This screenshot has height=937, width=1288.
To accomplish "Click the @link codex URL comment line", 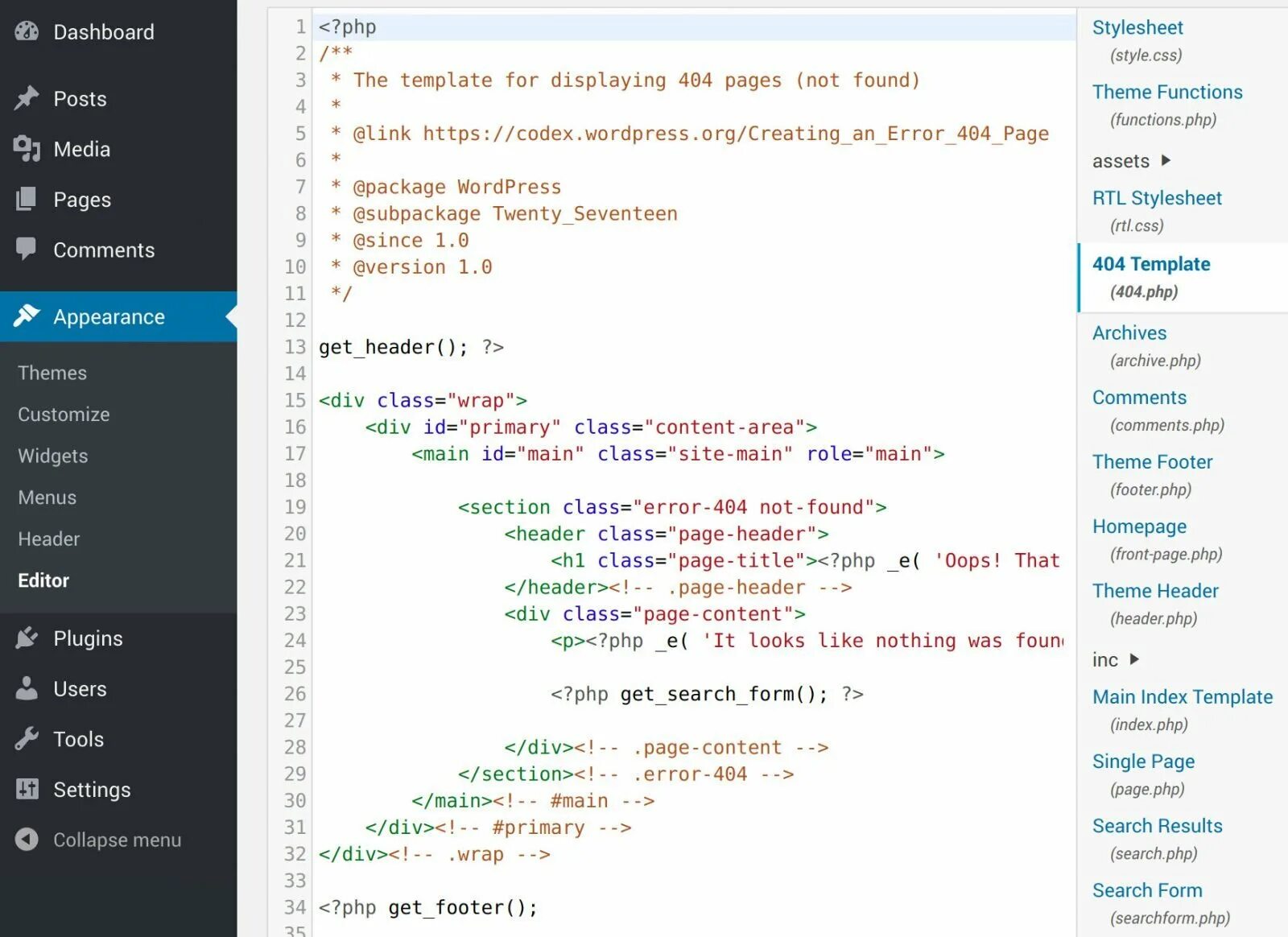I will click(x=689, y=134).
